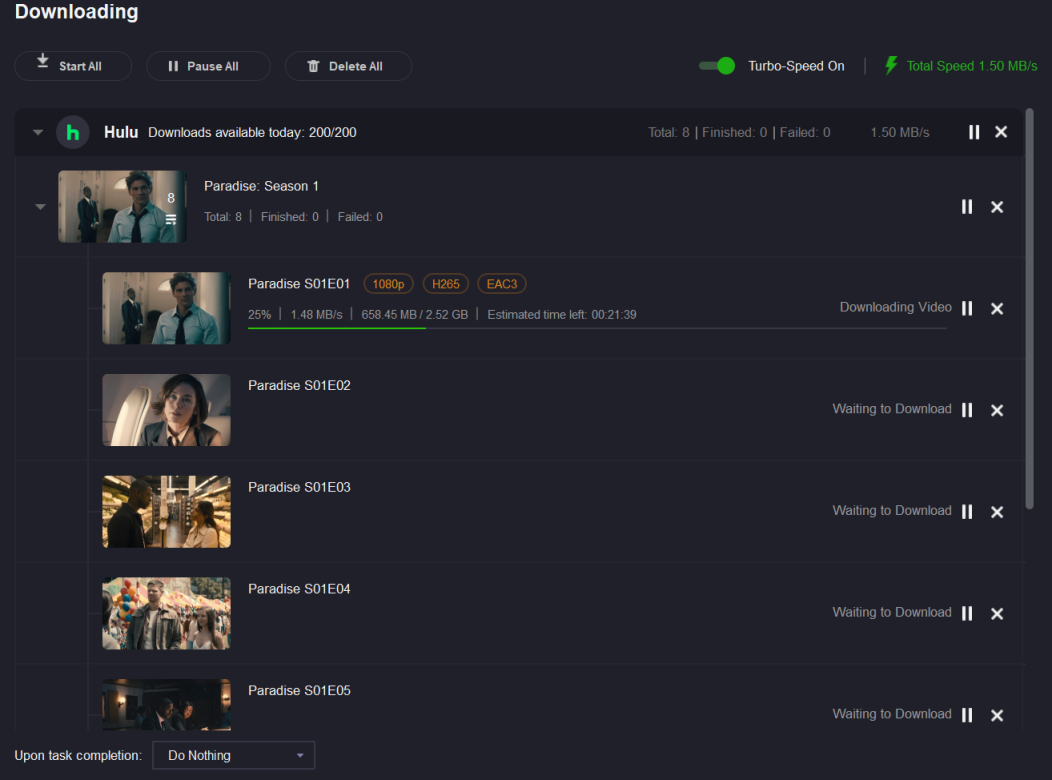Pause all Hulu service downloads

coord(974,132)
